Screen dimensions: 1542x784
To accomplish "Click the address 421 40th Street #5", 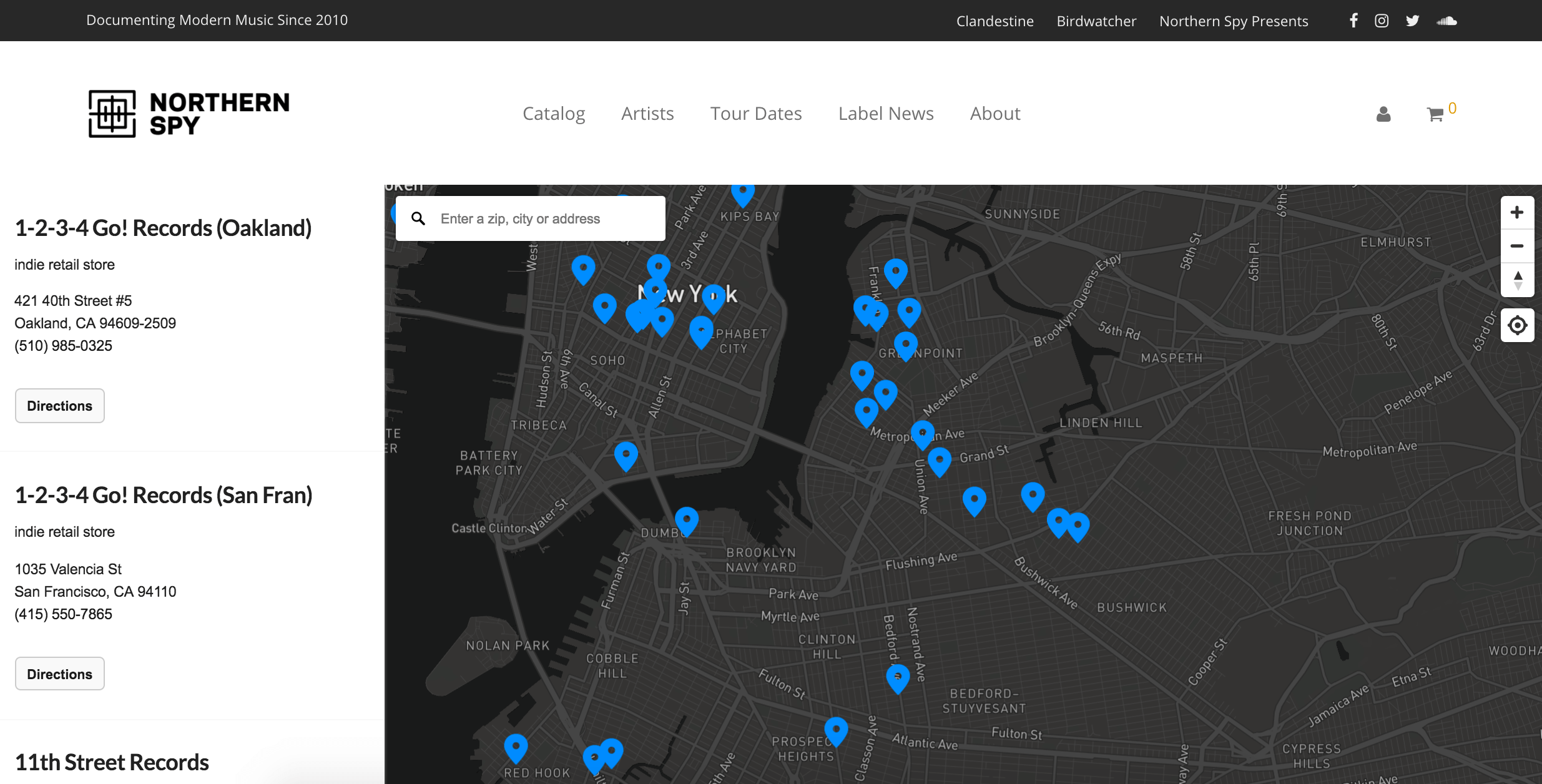I will (73, 301).
